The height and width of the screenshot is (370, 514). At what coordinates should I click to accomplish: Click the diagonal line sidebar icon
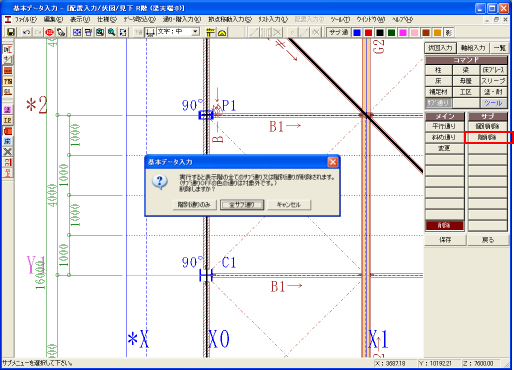tap(8, 60)
